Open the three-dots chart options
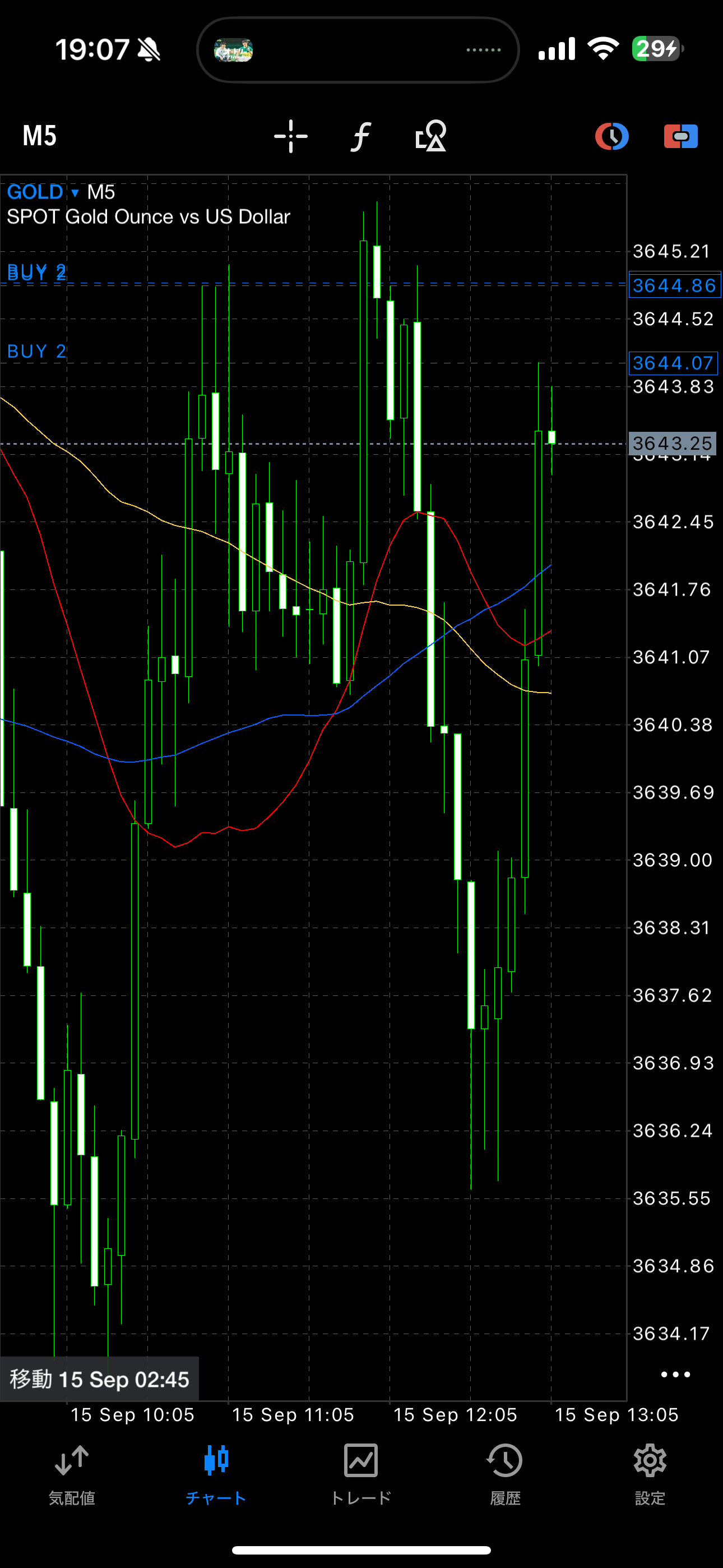723x1568 pixels. [x=675, y=1375]
